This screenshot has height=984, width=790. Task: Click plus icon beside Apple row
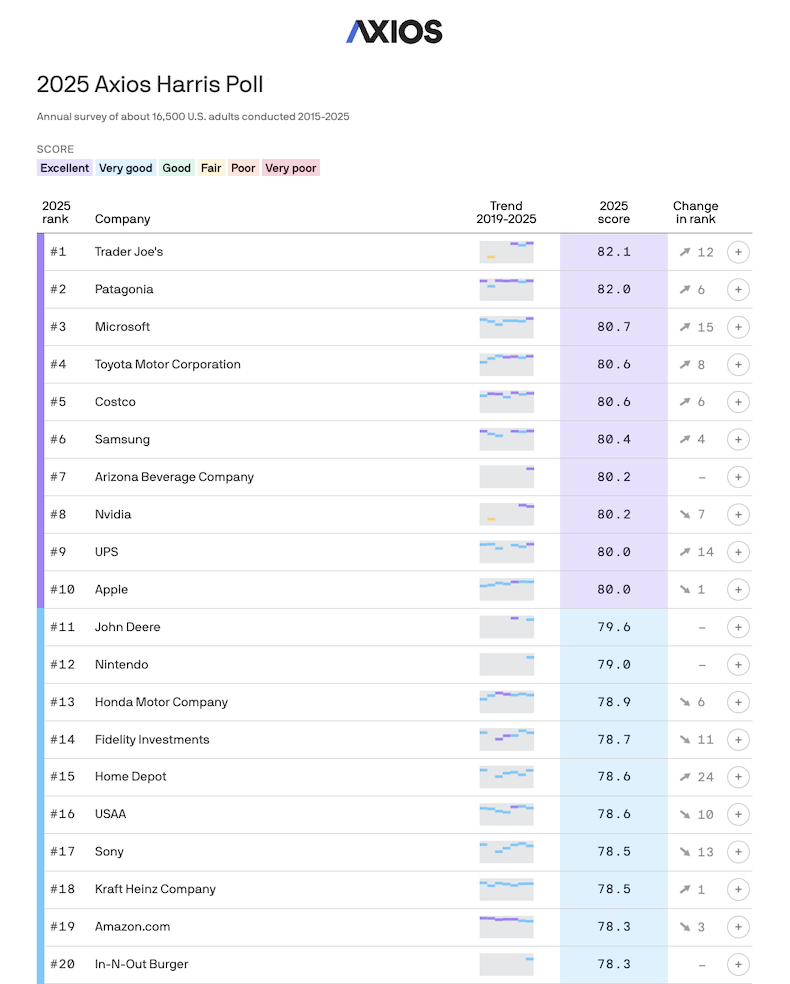[x=738, y=590]
